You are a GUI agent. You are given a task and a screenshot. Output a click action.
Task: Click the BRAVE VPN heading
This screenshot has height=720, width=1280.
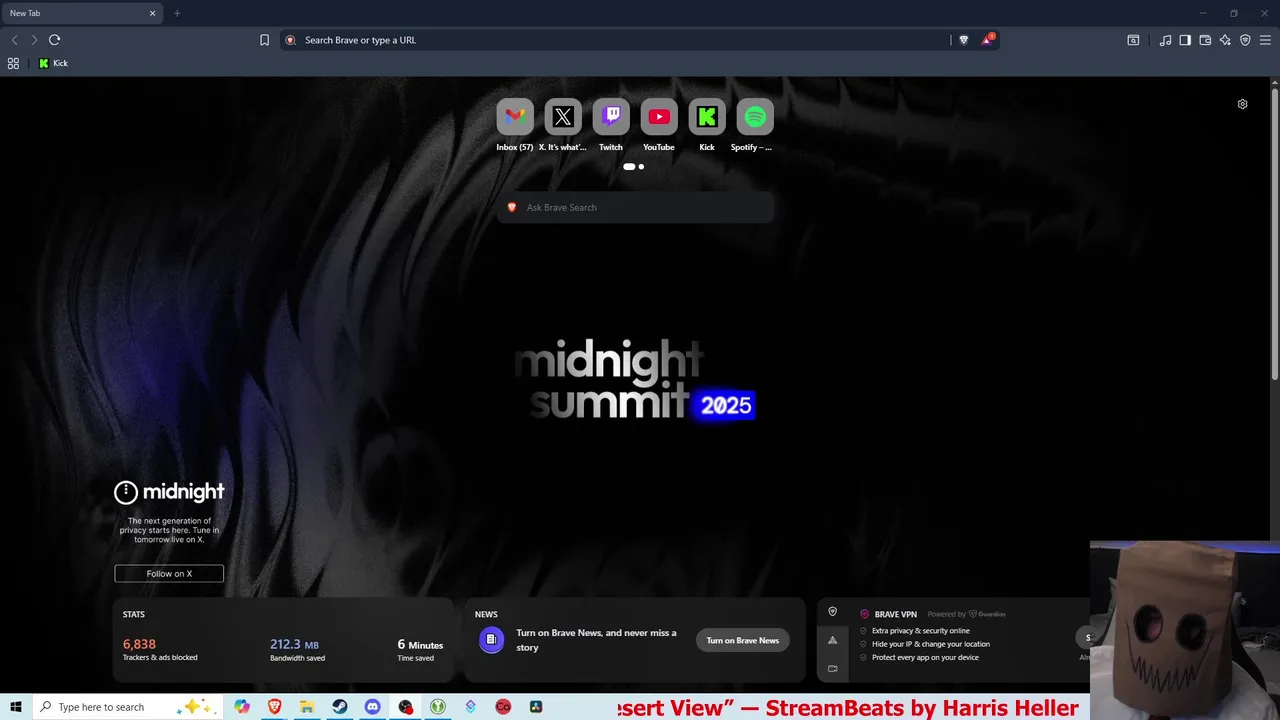[896, 614]
